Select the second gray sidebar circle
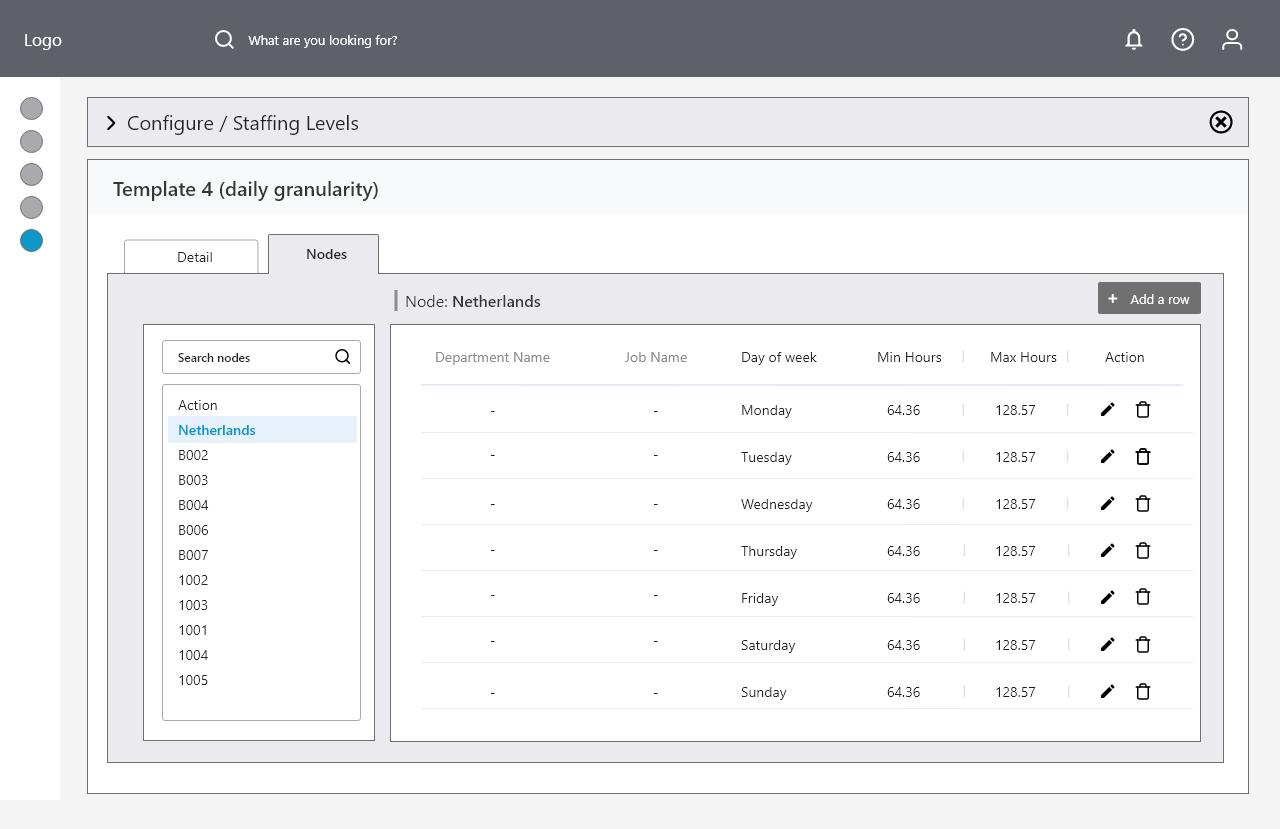Viewport: 1280px width, 829px height. tap(32, 141)
